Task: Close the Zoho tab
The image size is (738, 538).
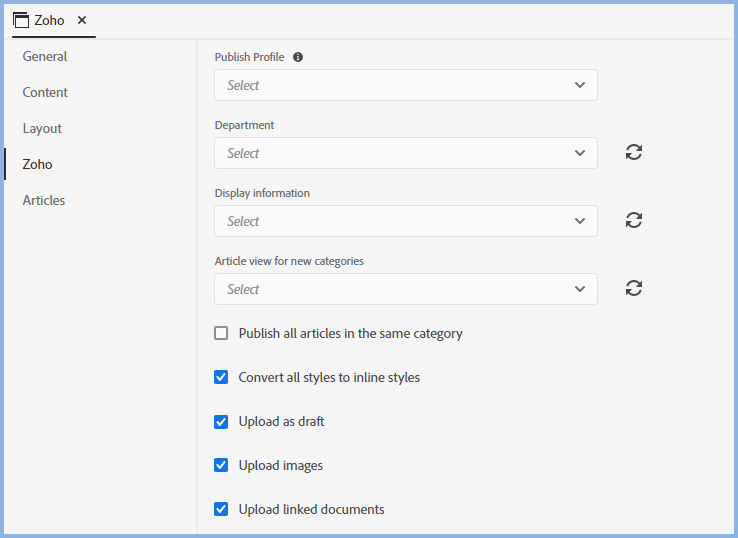Action: click(x=82, y=20)
